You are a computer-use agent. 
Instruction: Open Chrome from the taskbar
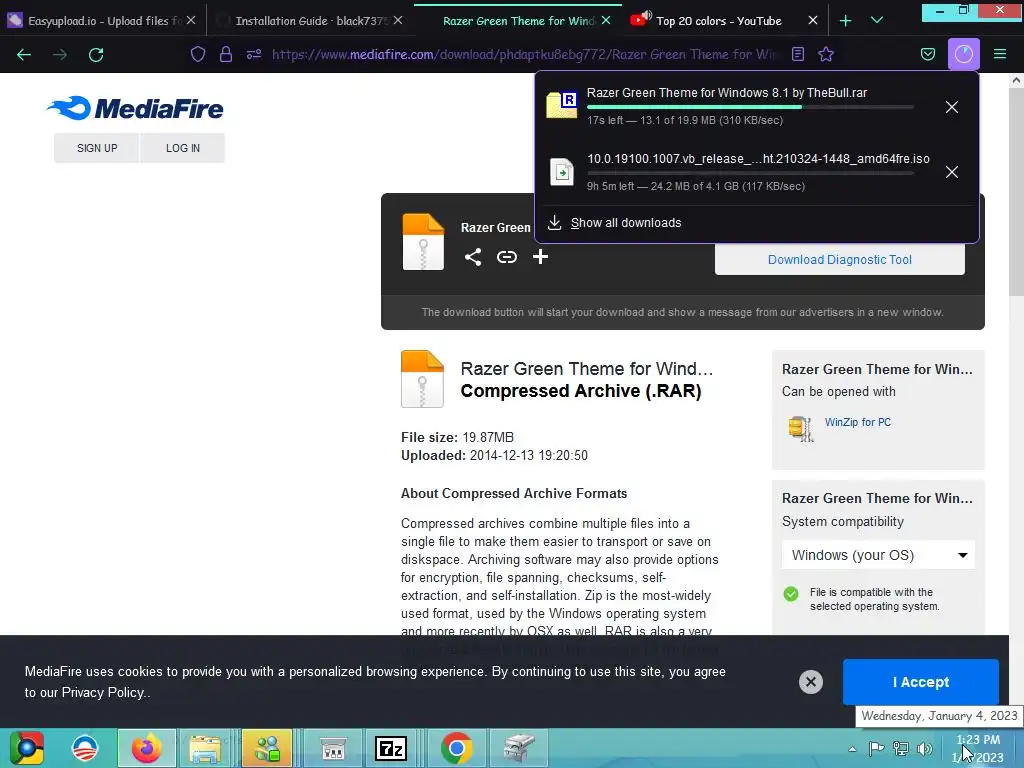456,748
